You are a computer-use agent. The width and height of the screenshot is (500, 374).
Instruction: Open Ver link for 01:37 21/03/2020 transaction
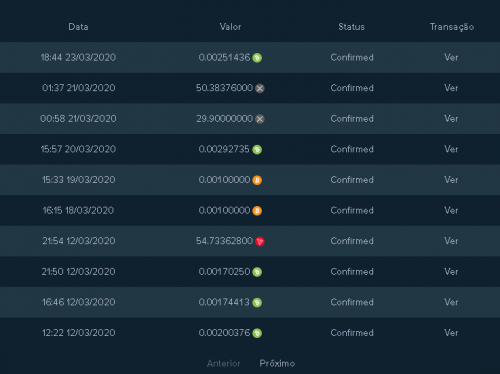451,88
